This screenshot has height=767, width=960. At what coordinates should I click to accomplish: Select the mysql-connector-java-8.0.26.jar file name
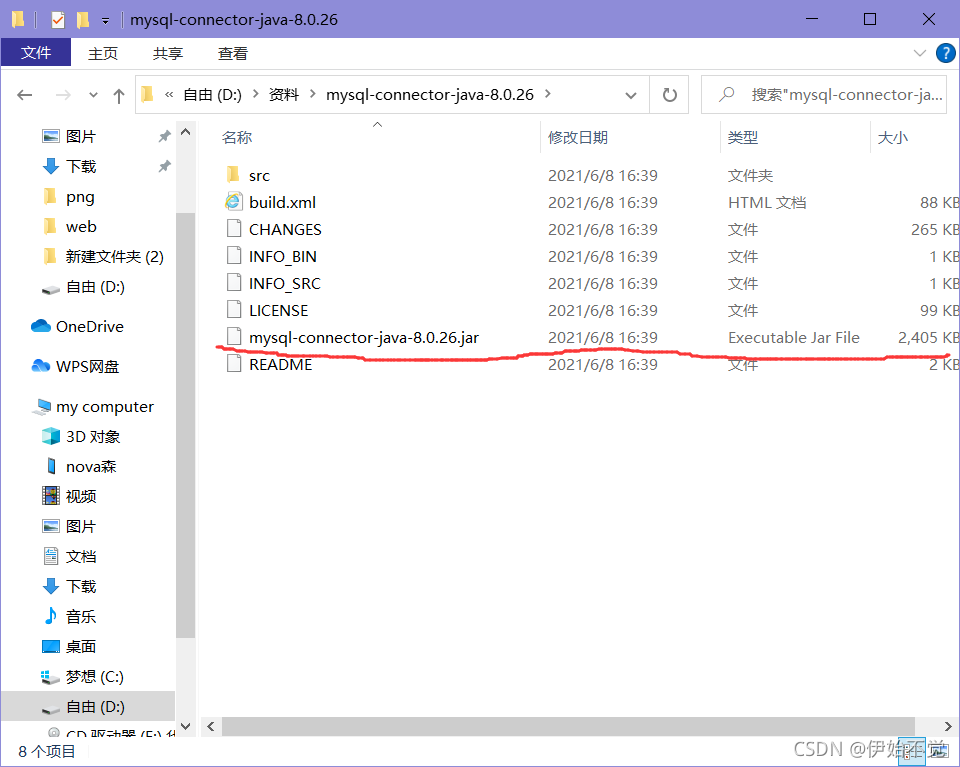(364, 337)
